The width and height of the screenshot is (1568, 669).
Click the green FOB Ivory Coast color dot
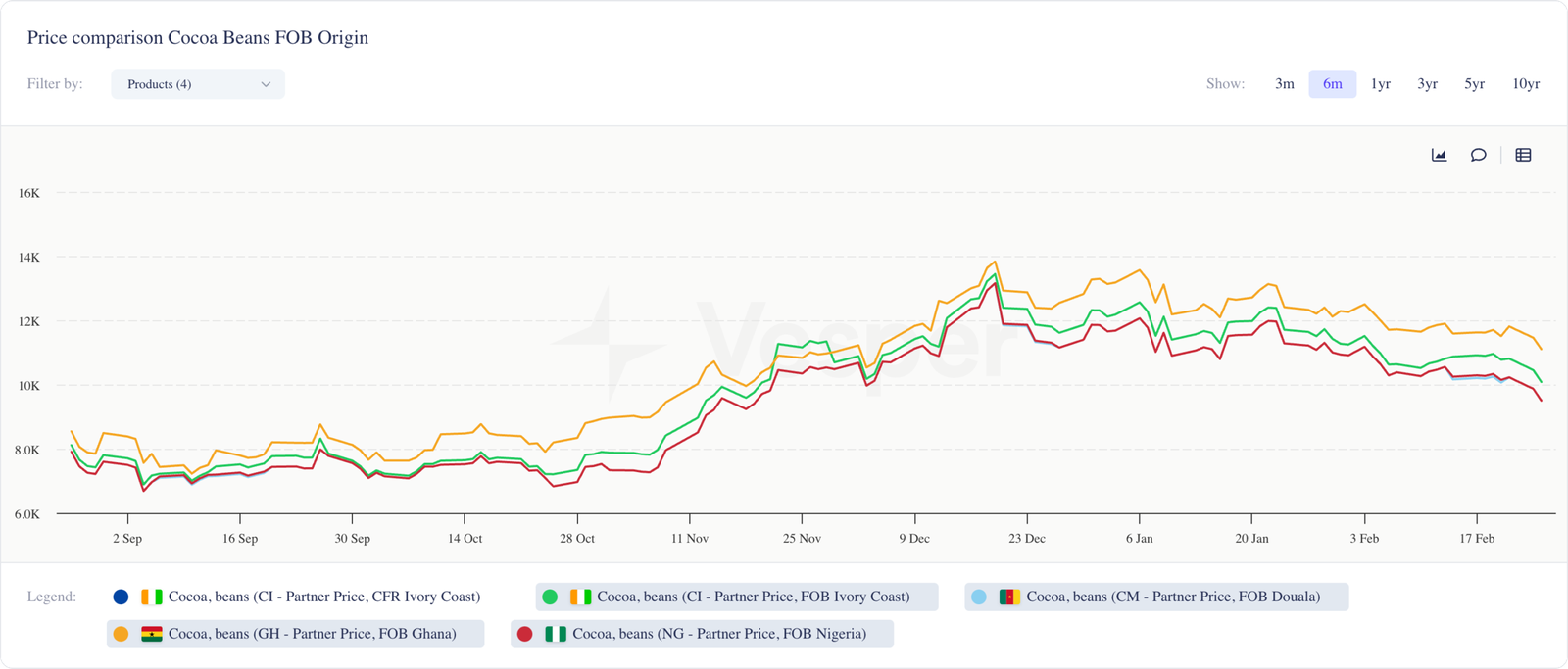point(550,597)
